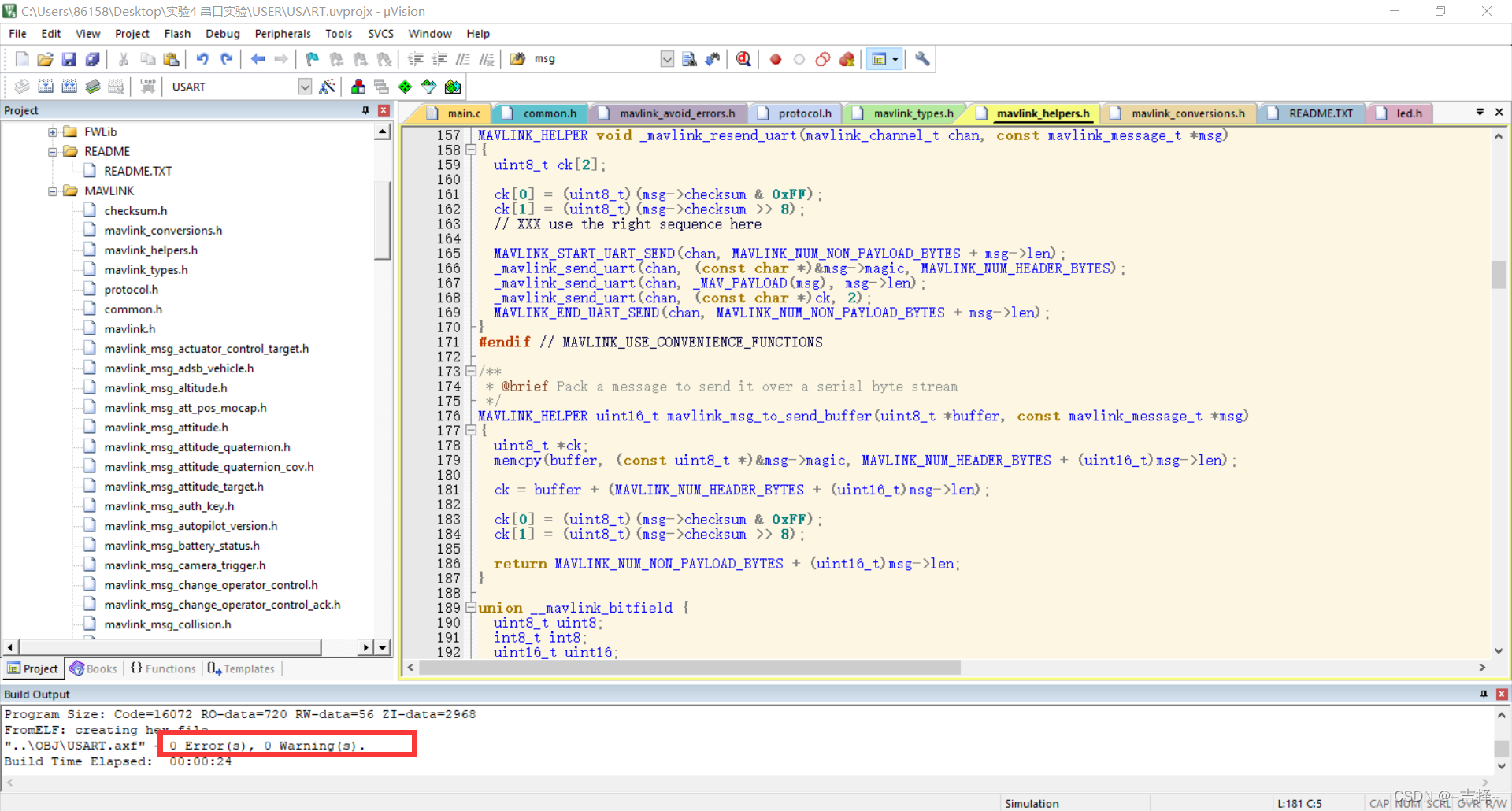Select checksum.h in the project tree

click(x=135, y=211)
